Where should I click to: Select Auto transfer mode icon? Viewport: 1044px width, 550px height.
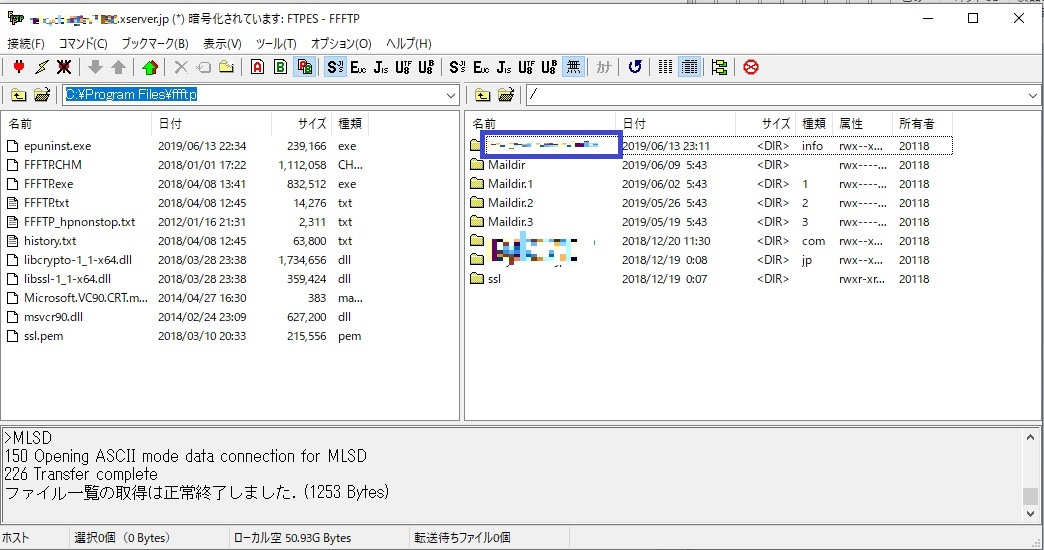pyautogui.click(x=304, y=67)
